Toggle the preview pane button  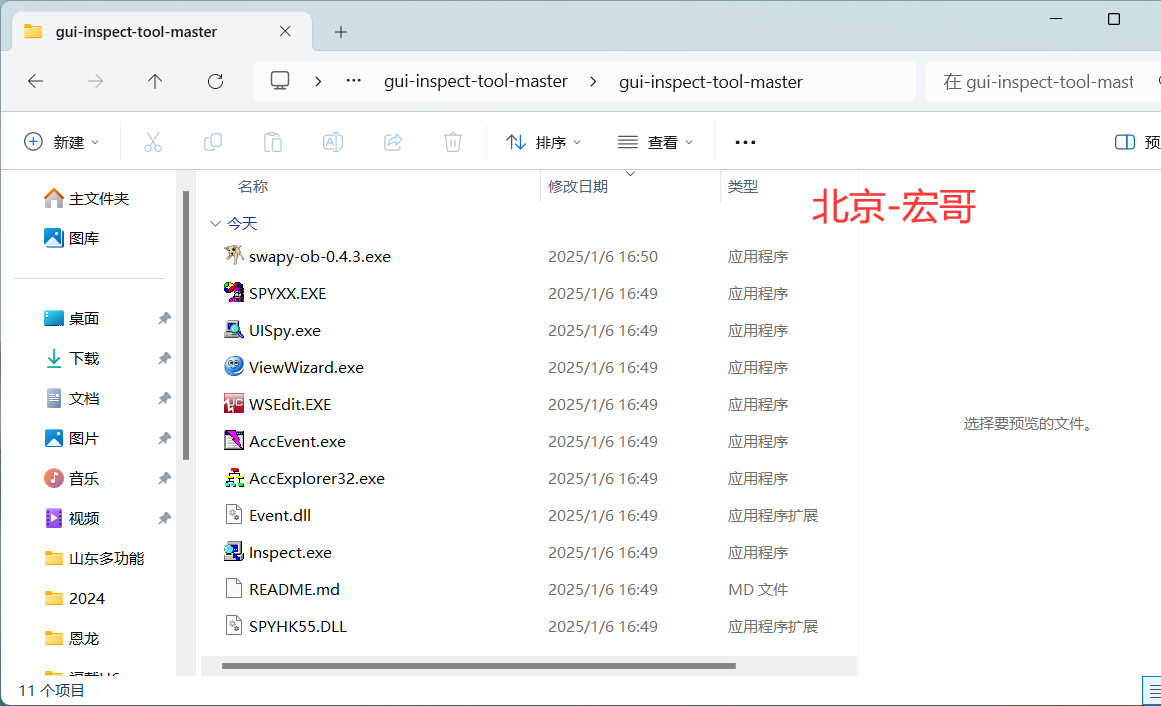click(x=1125, y=142)
